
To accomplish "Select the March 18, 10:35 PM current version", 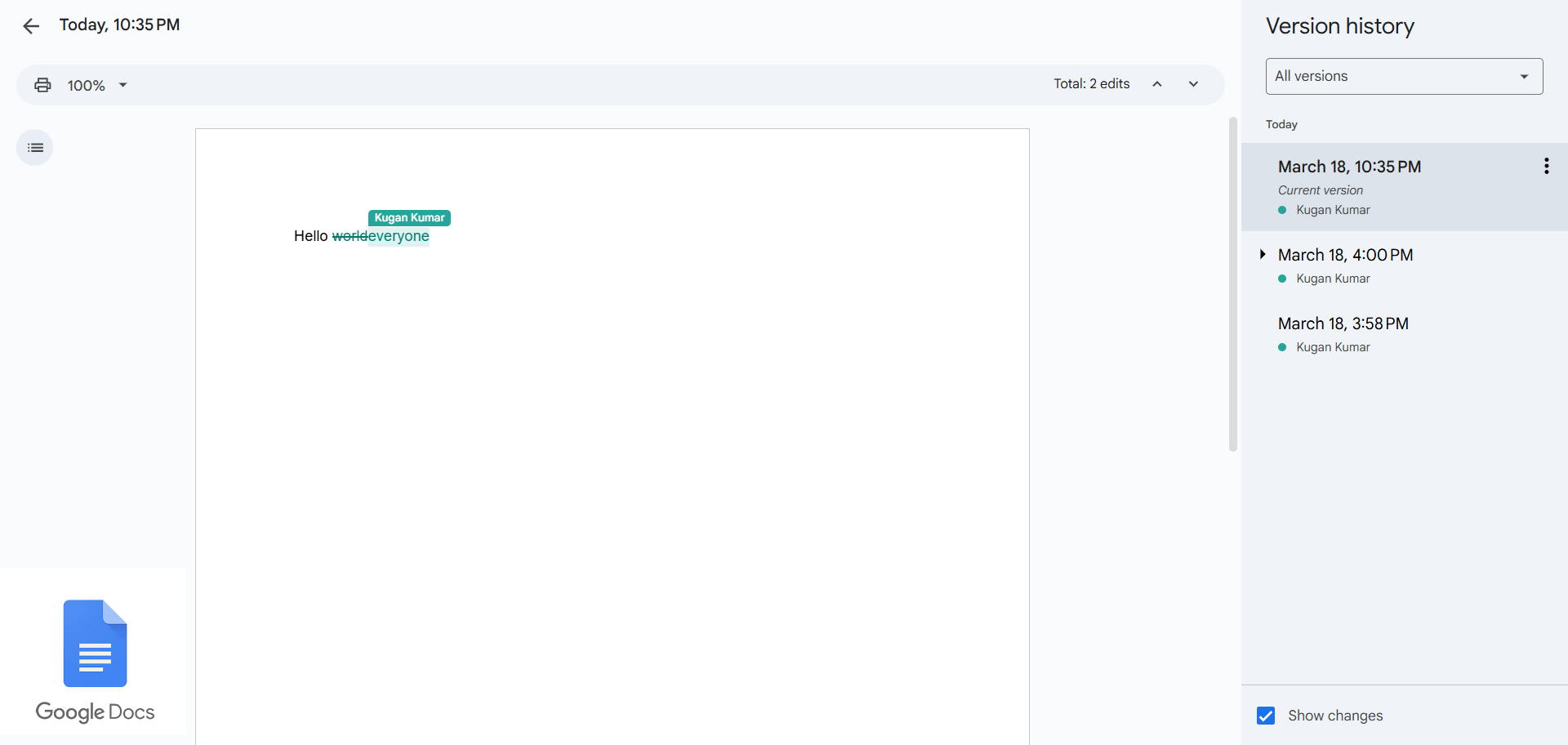I will (x=1349, y=167).
